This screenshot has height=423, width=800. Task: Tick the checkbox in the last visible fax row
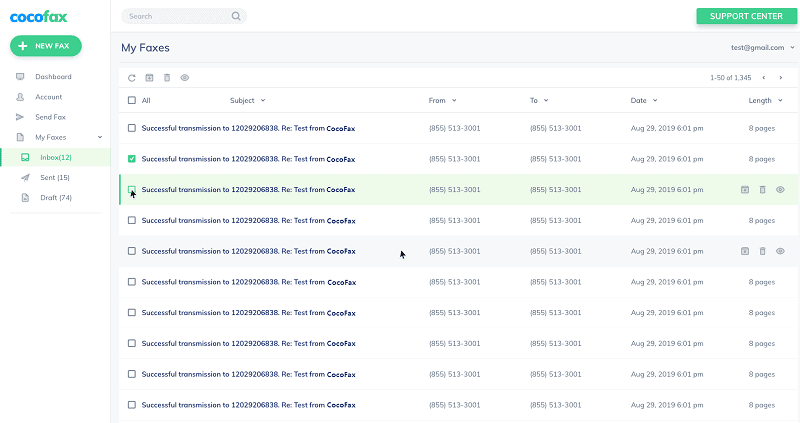click(132, 405)
